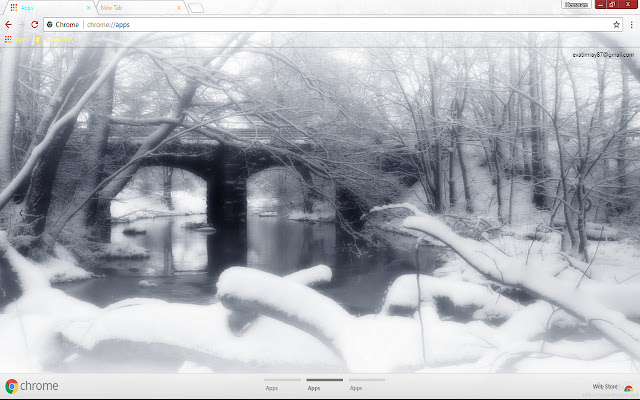Close the Apps tab
Screen dimensions: 640x400
(x=88, y=8)
